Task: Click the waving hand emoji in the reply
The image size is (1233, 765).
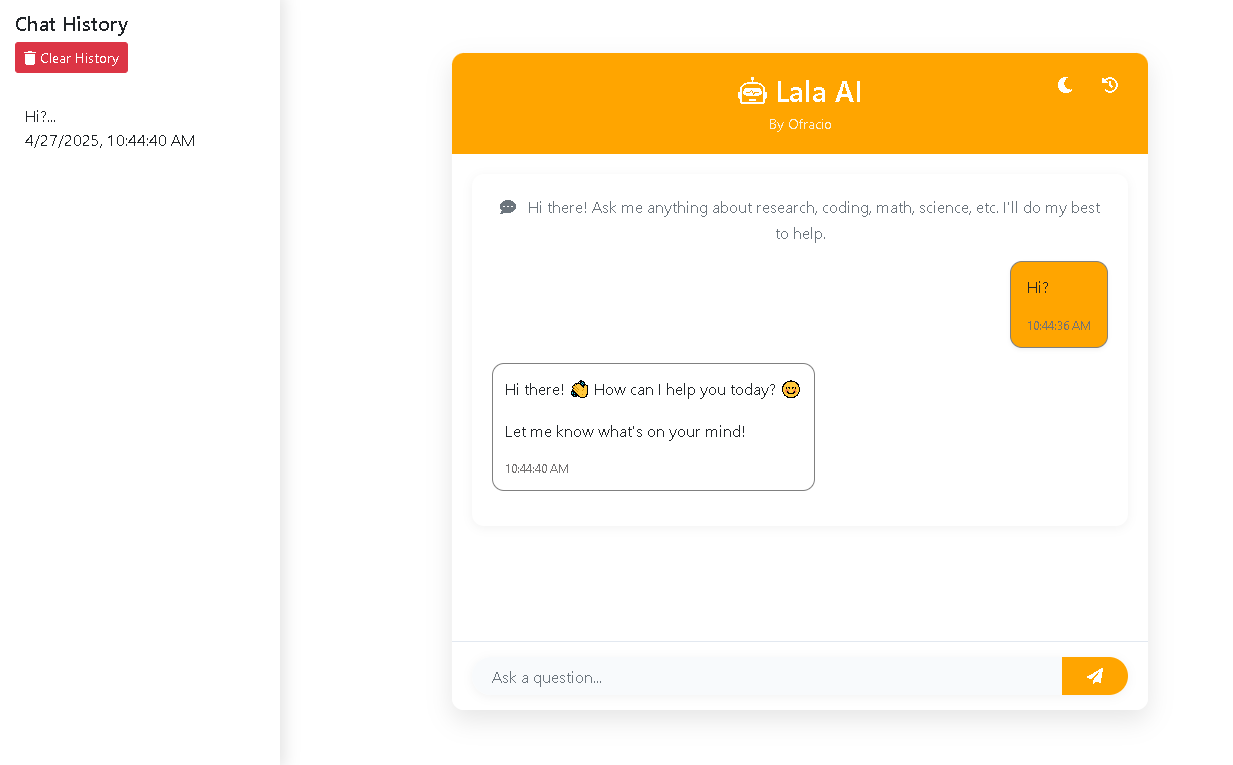Action: tap(579, 389)
